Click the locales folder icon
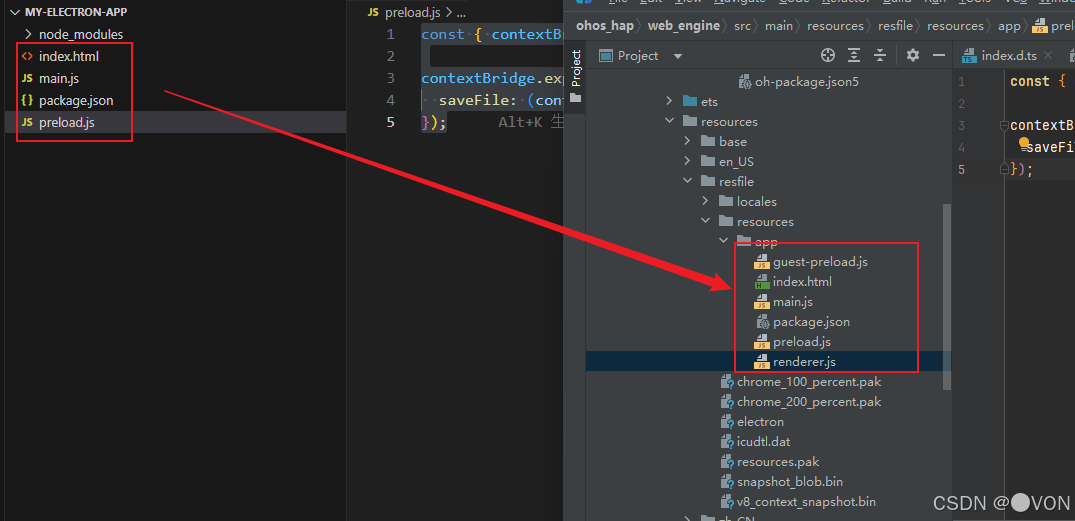The image size is (1075, 521). click(x=726, y=202)
